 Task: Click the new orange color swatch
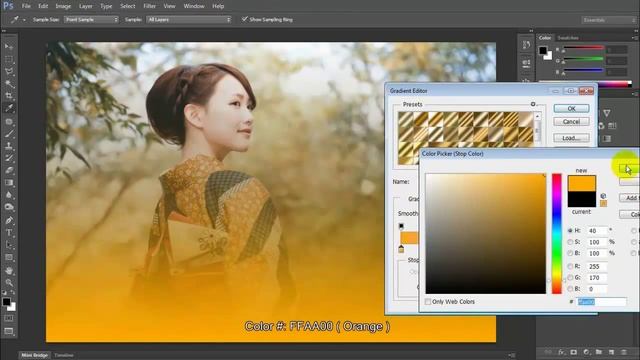(x=582, y=183)
